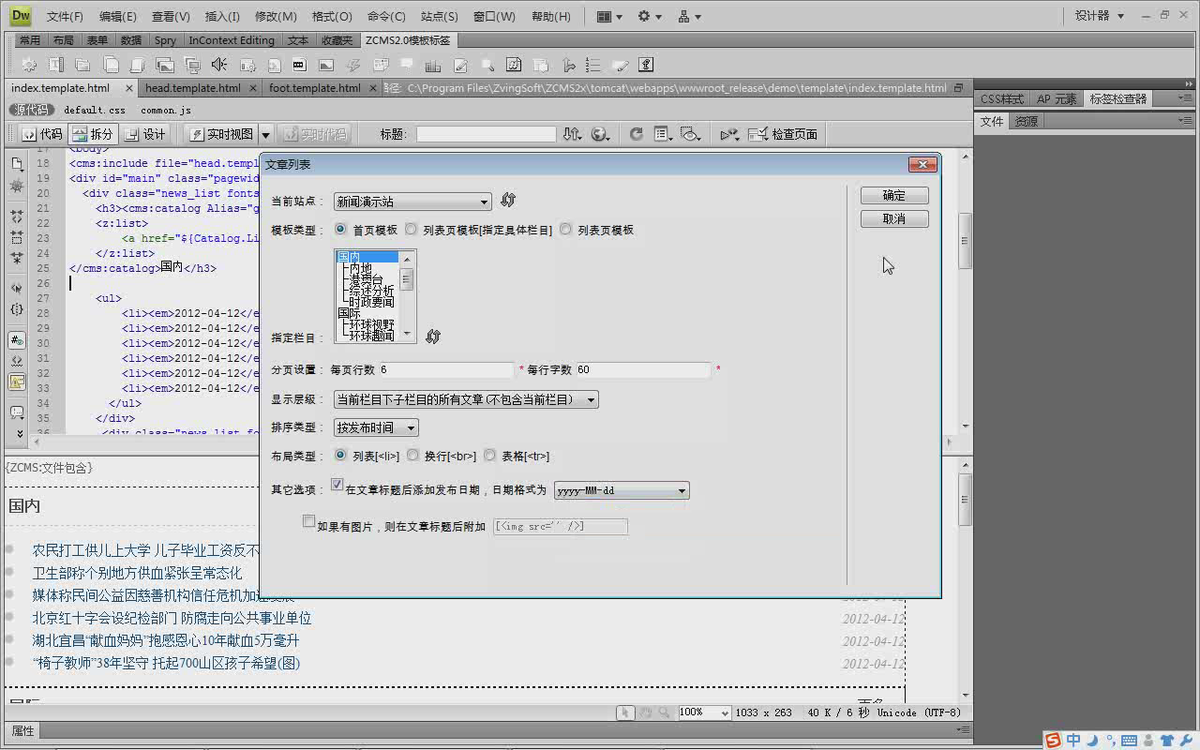Open the yyyy-MM-dd date format dropdown
1200x750 pixels.
[x=620, y=490]
